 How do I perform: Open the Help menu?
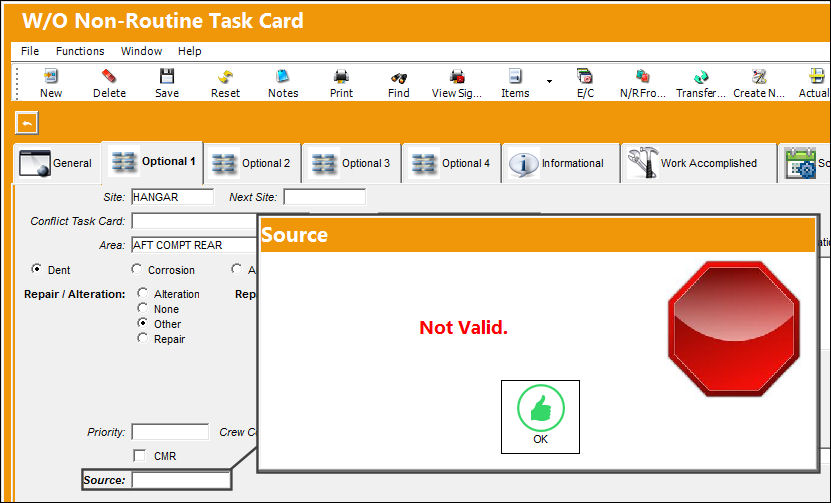pos(189,51)
